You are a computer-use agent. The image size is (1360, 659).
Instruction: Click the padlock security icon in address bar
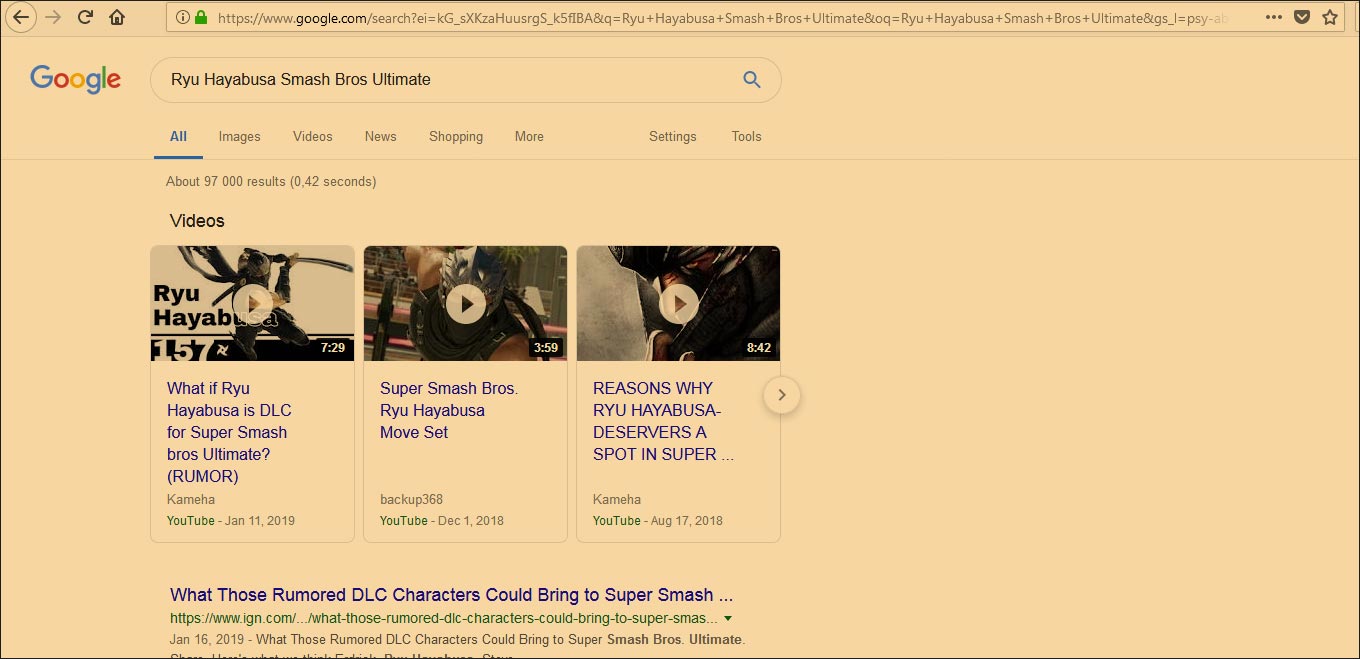[x=200, y=17]
